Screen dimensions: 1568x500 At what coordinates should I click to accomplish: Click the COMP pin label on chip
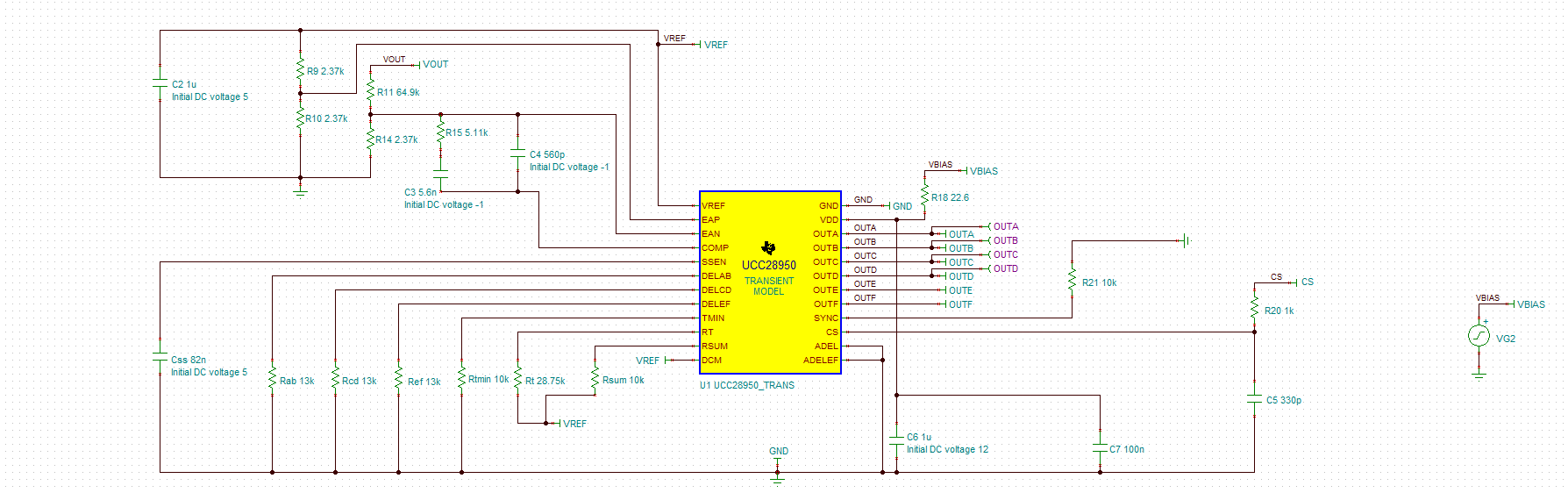715,248
